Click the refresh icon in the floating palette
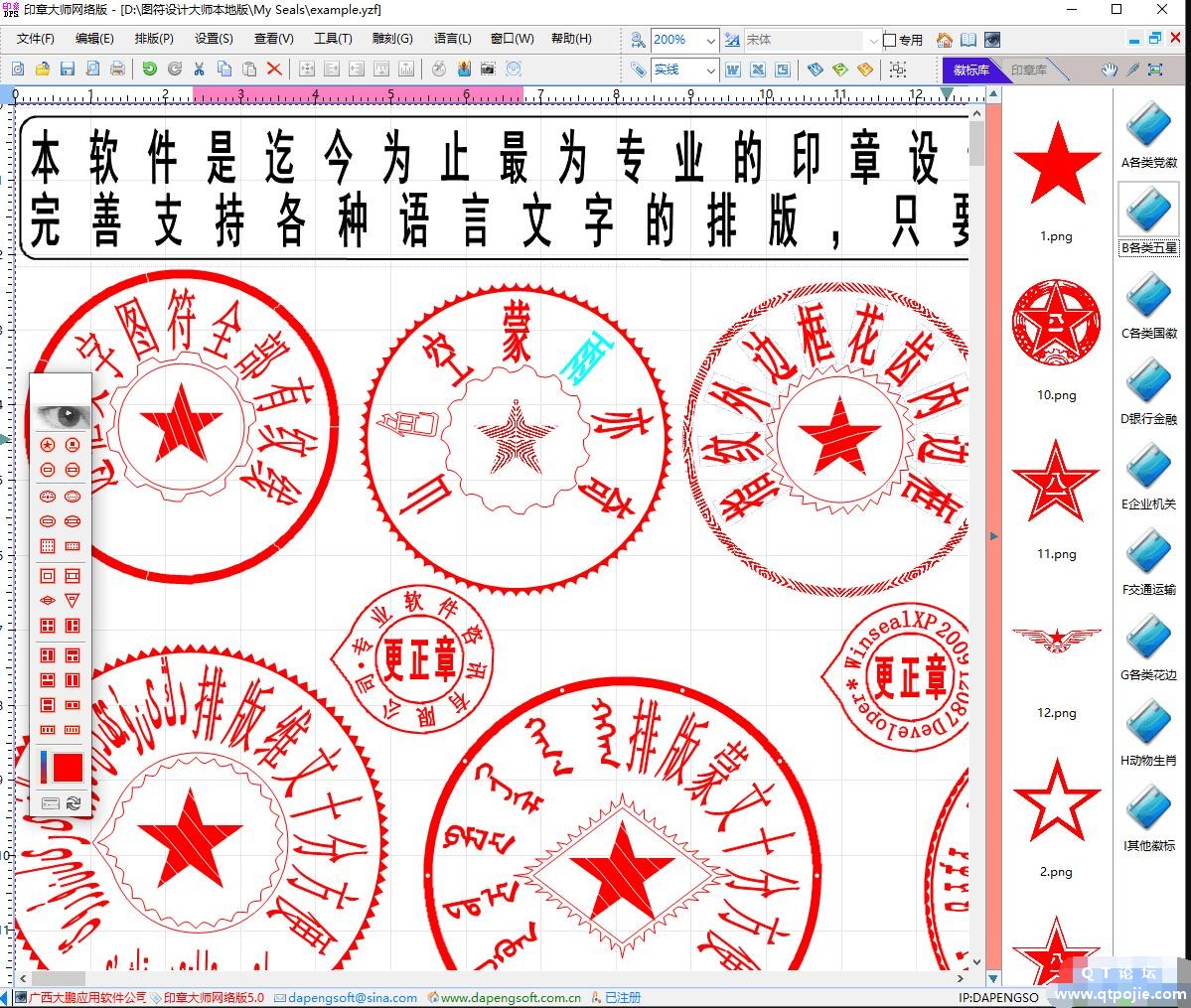The image size is (1191, 1008). point(74,802)
